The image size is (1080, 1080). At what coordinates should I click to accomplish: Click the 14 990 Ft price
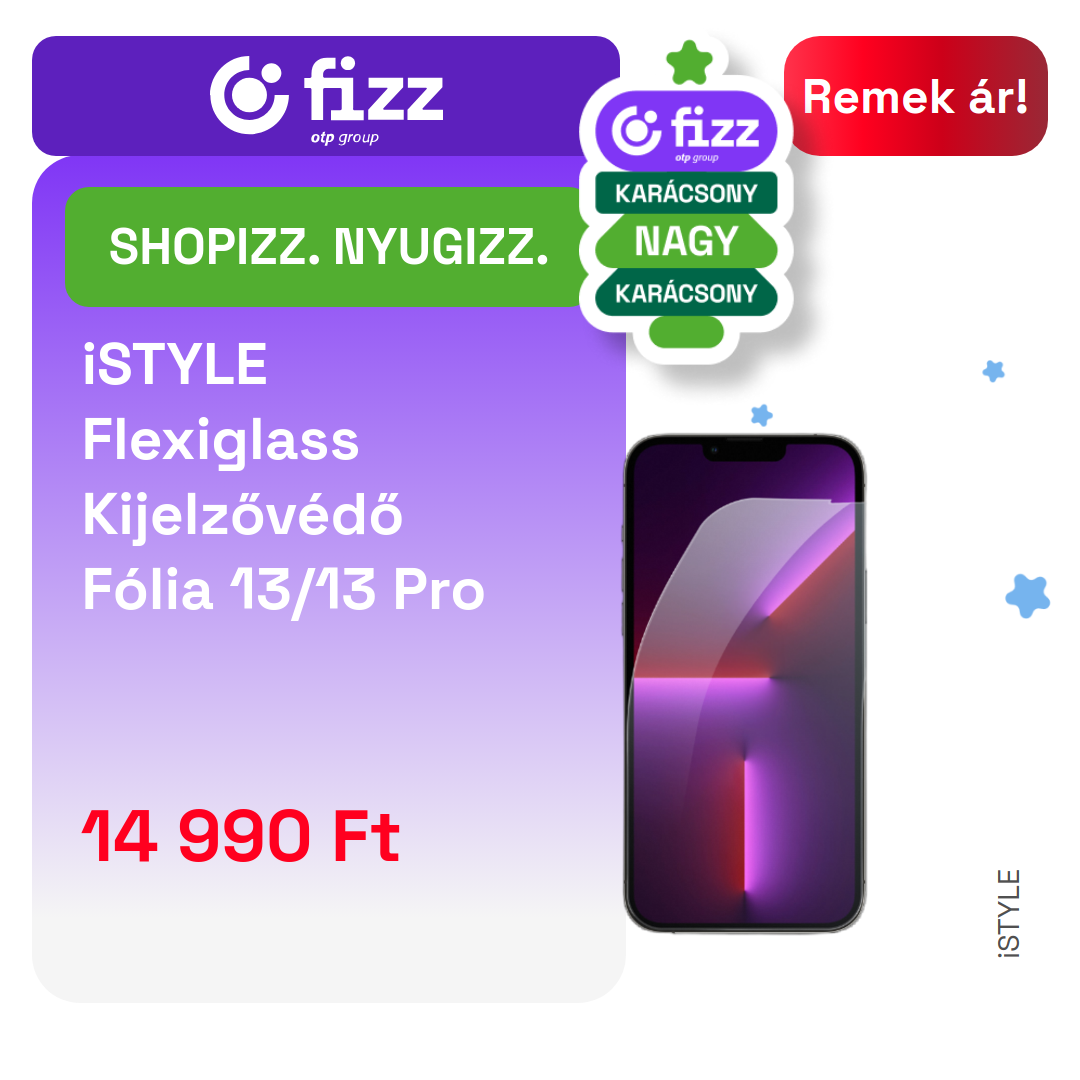[x=240, y=837]
